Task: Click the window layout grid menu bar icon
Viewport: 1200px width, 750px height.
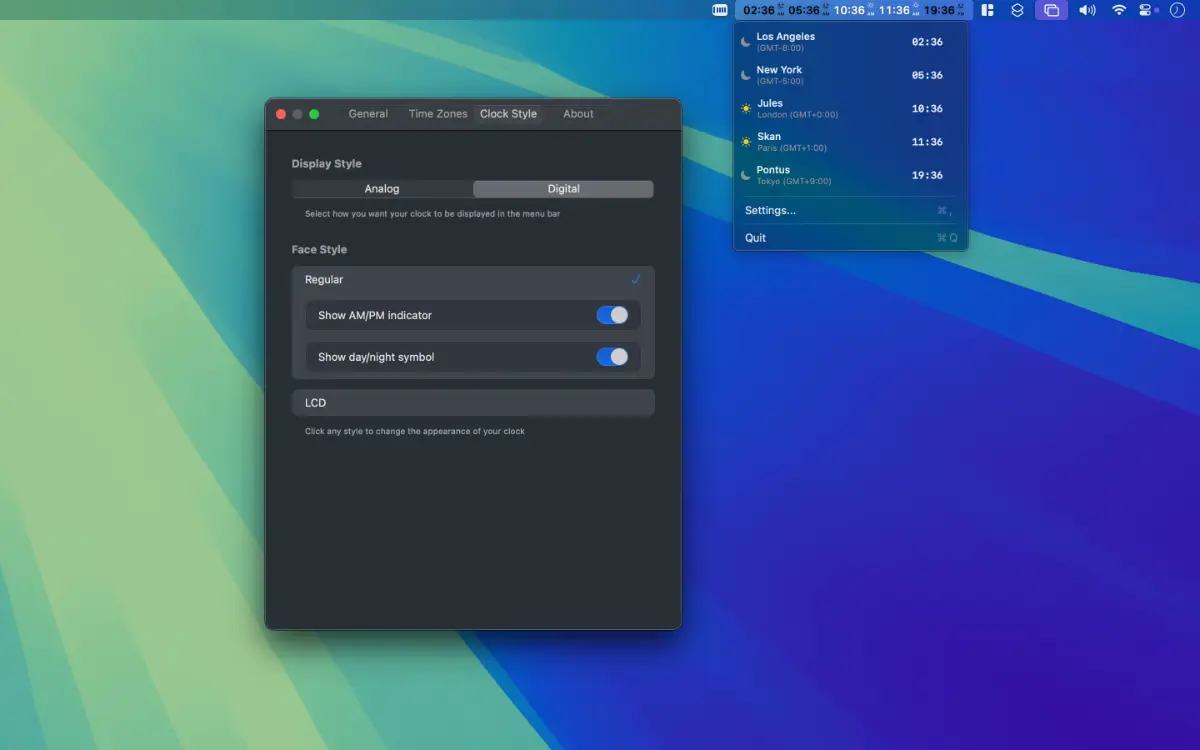Action: [x=988, y=10]
